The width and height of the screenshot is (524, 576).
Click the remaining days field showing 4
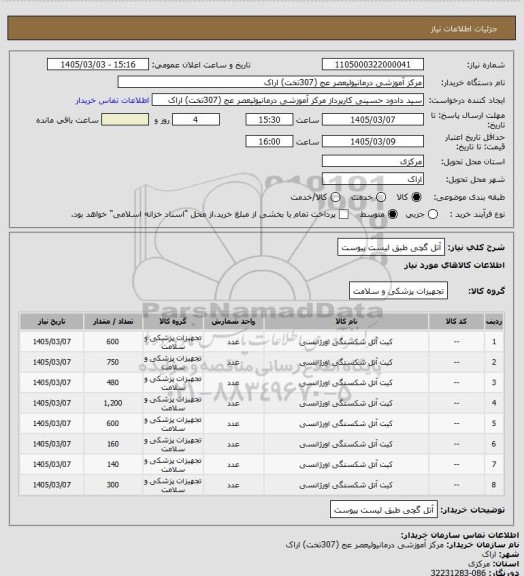coord(196,120)
